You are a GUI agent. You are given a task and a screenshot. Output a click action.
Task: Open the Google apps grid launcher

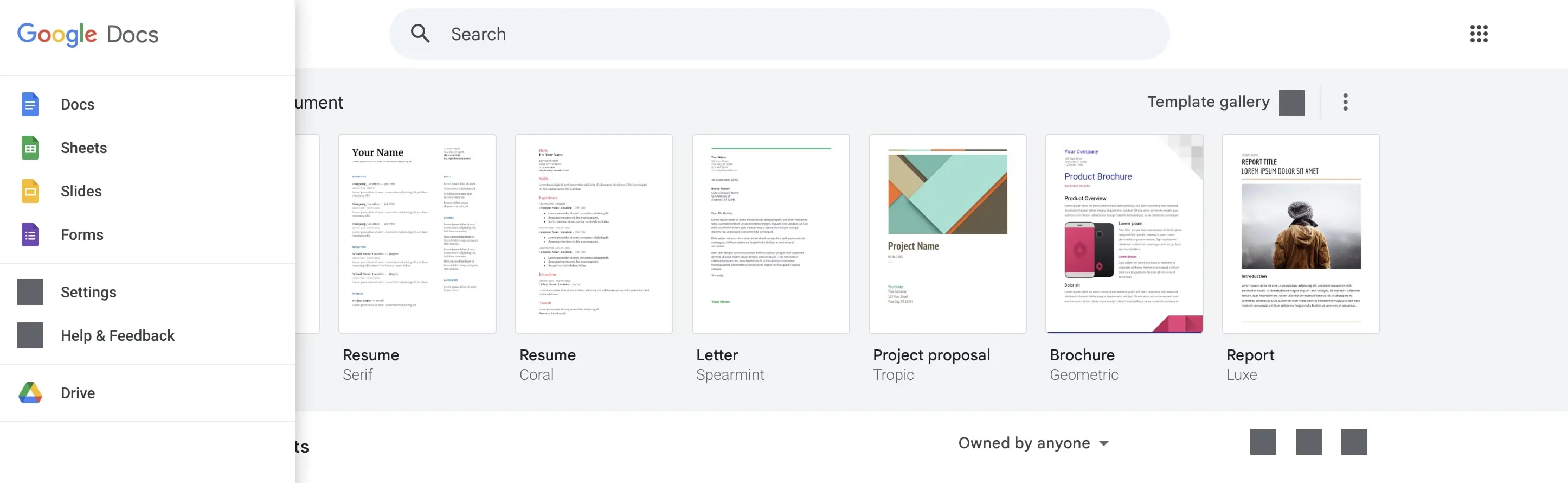pos(1479,34)
